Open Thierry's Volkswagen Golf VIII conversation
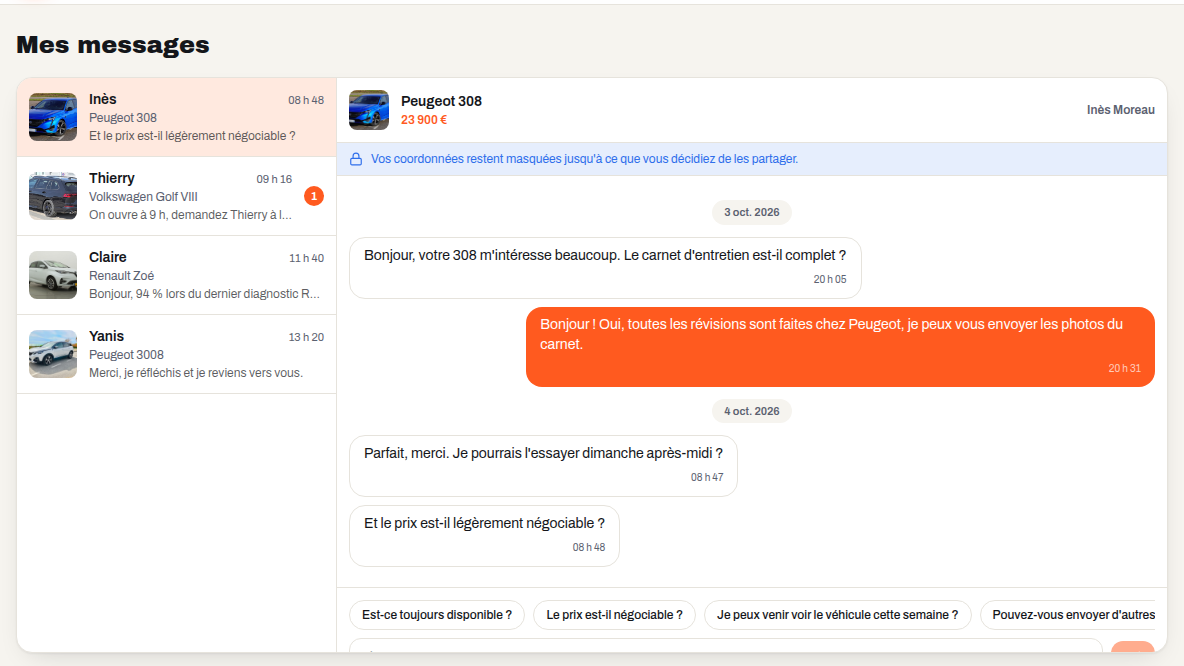This screenshot has width=1184, height=666. 177,196
